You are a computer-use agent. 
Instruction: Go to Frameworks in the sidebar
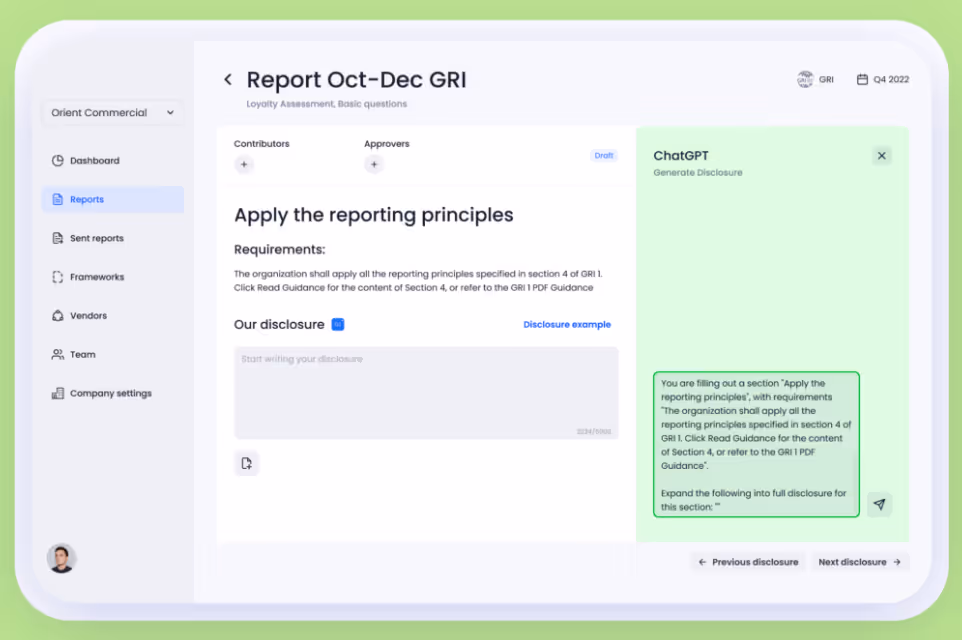(x=113, y=277)
